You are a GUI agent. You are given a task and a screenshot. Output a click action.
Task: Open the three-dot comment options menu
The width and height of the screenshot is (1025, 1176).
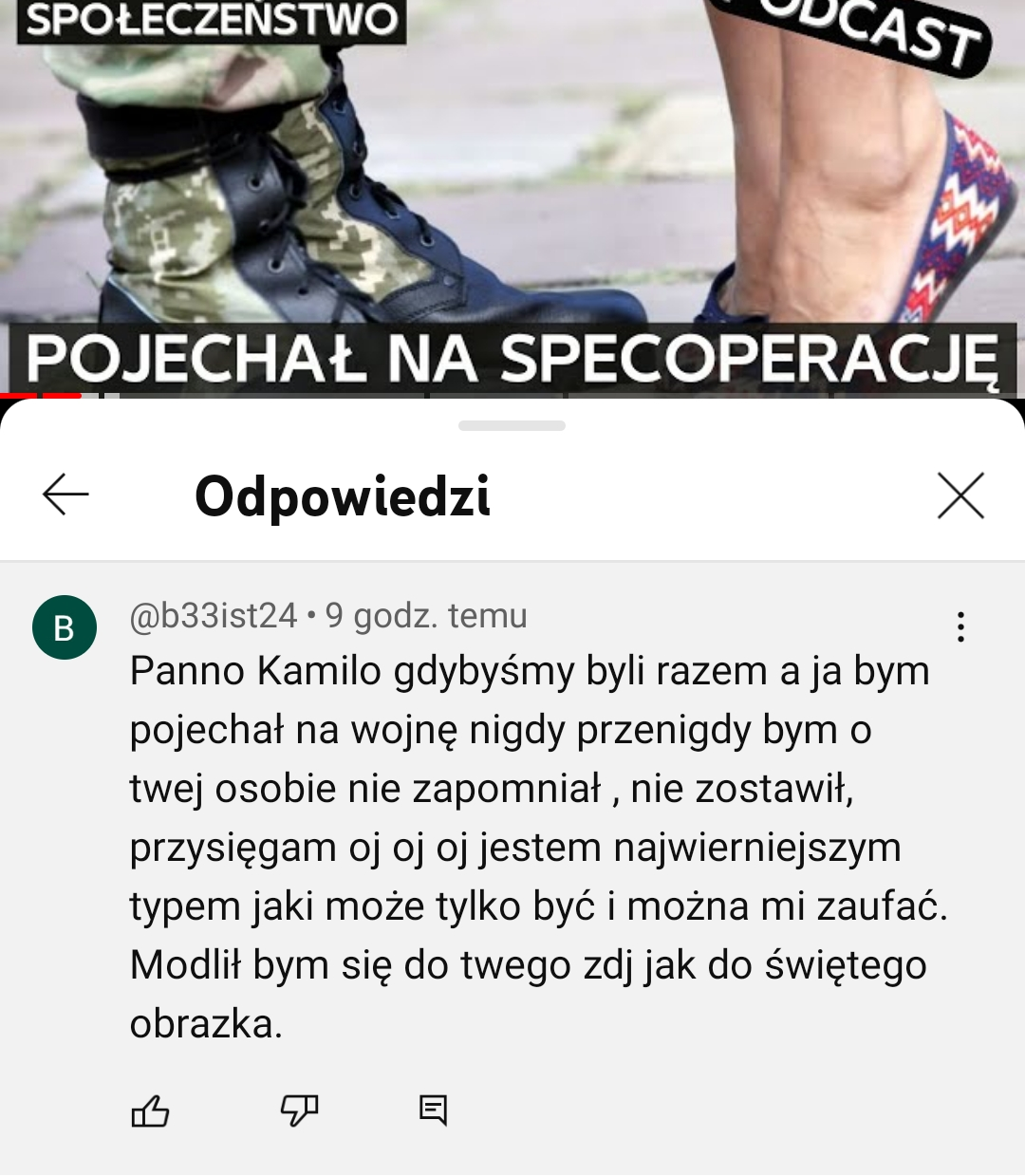point(960,627)
